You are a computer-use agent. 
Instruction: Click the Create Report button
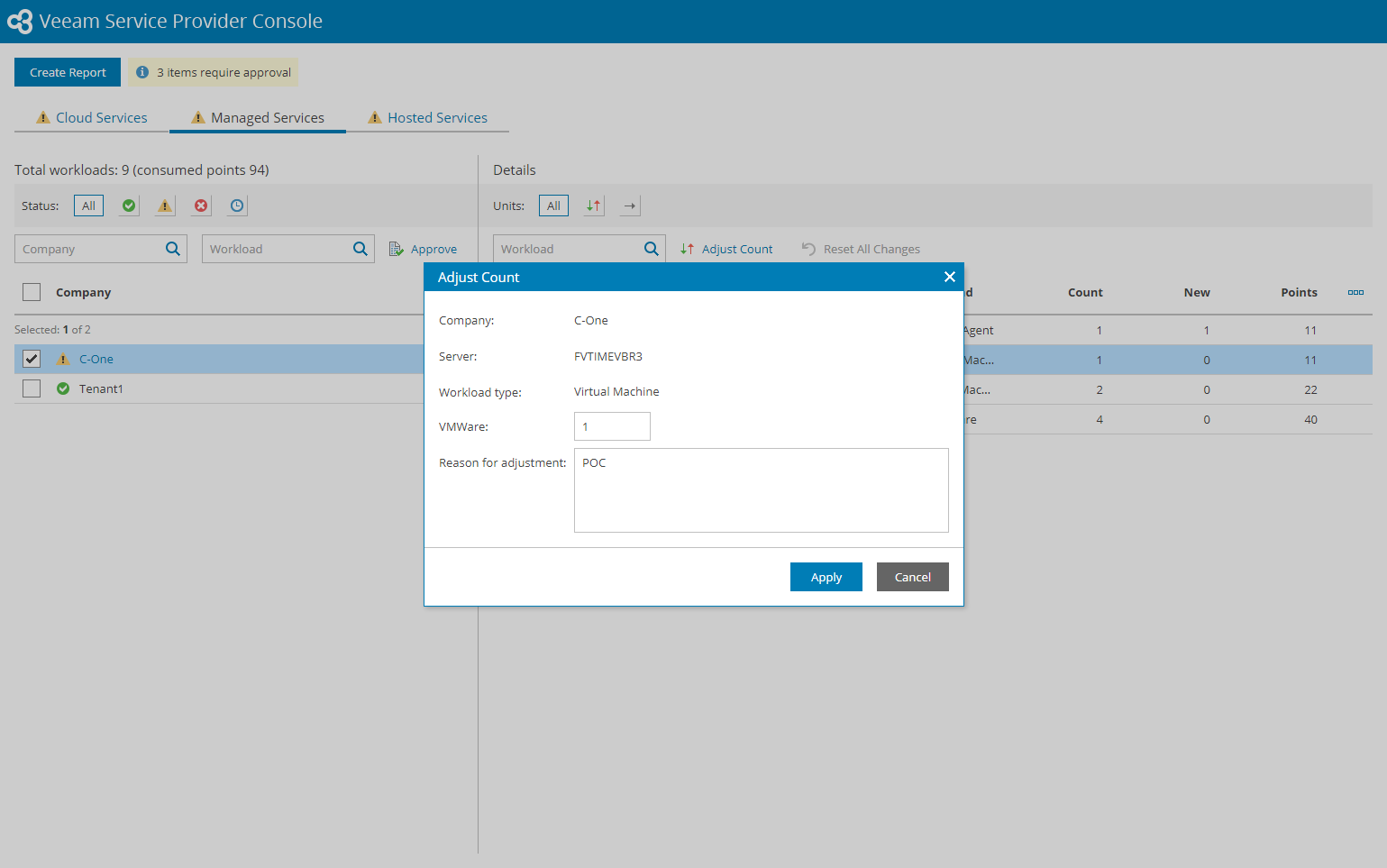pos(68,72)
